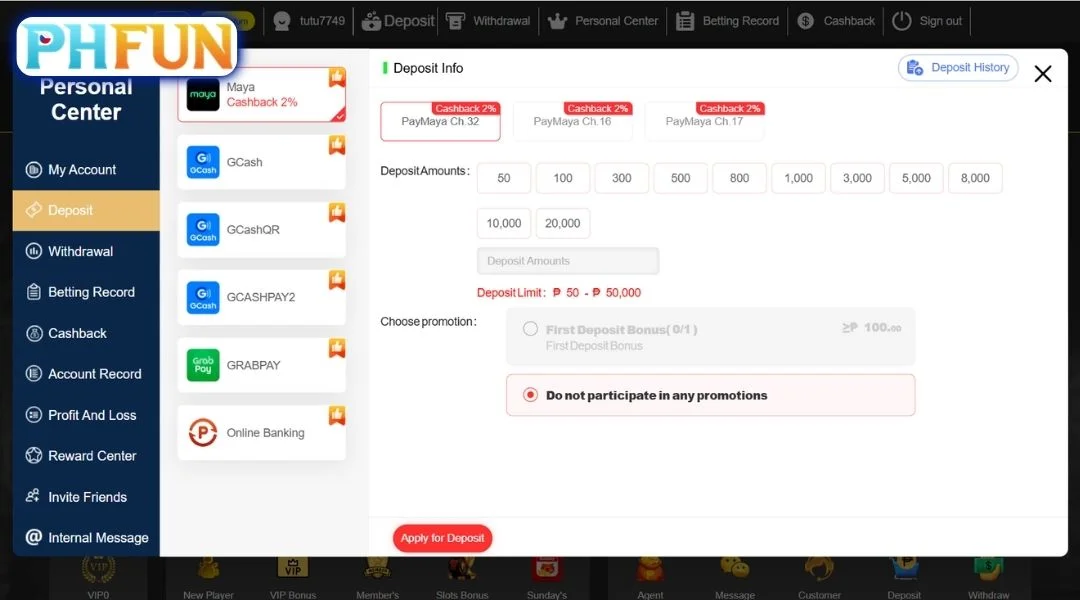The width and height of the screenshot is (1080, 600).
Task: Click the Deposit History icon
Action: coord(915,68)
